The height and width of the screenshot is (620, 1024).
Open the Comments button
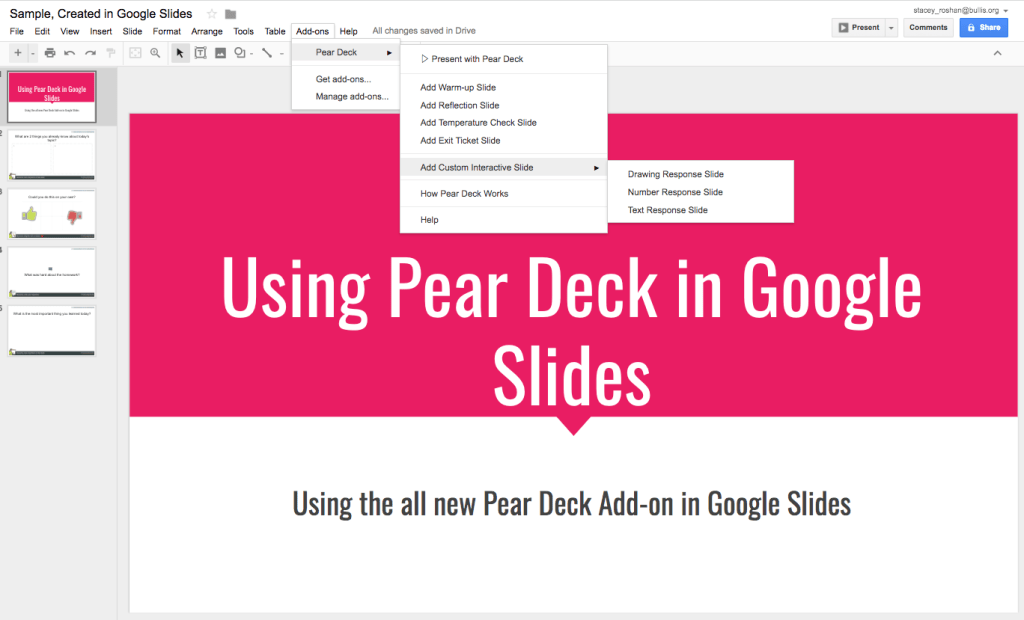tap(928, 27)
